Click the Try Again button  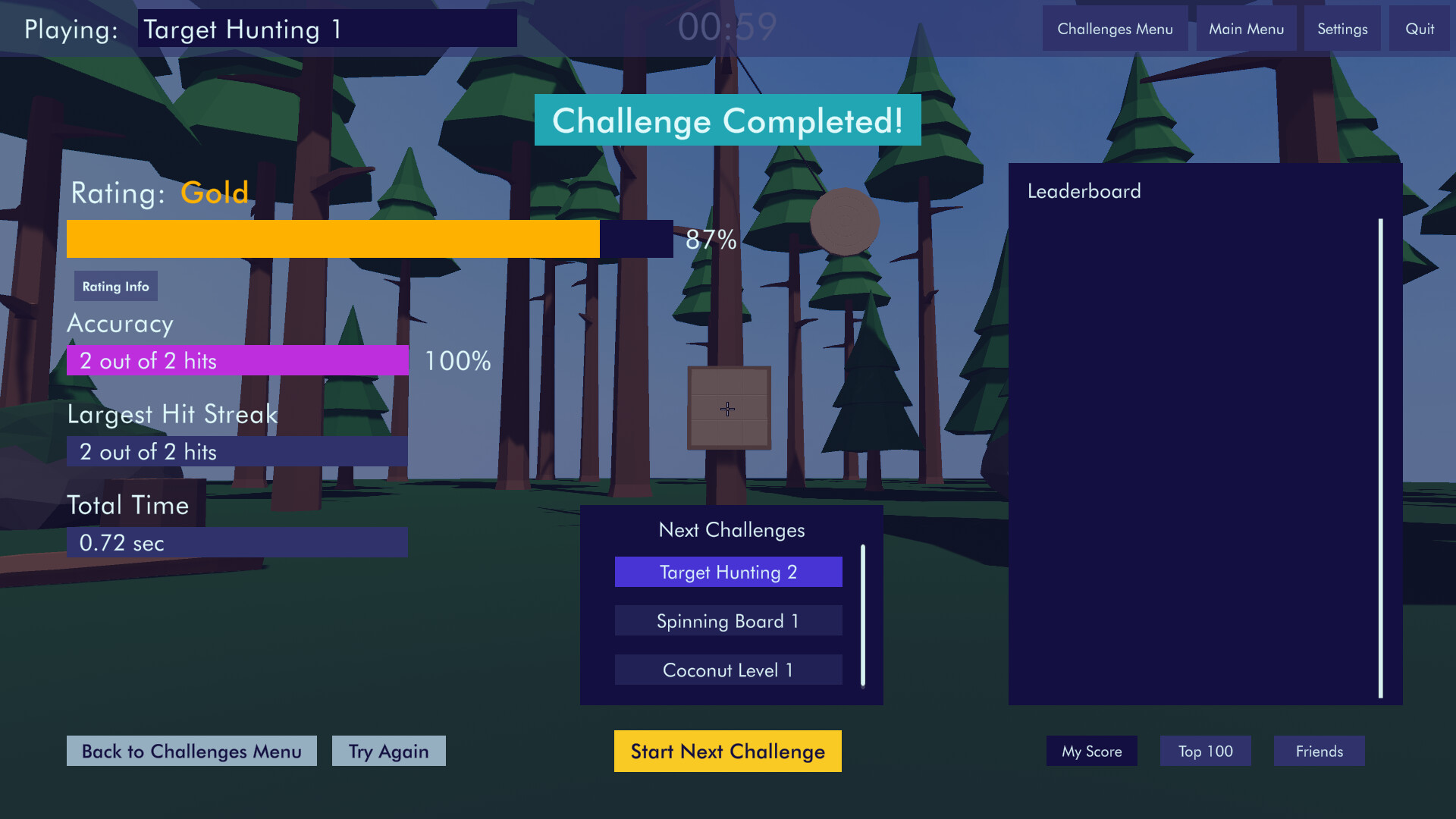coord(389,750)
